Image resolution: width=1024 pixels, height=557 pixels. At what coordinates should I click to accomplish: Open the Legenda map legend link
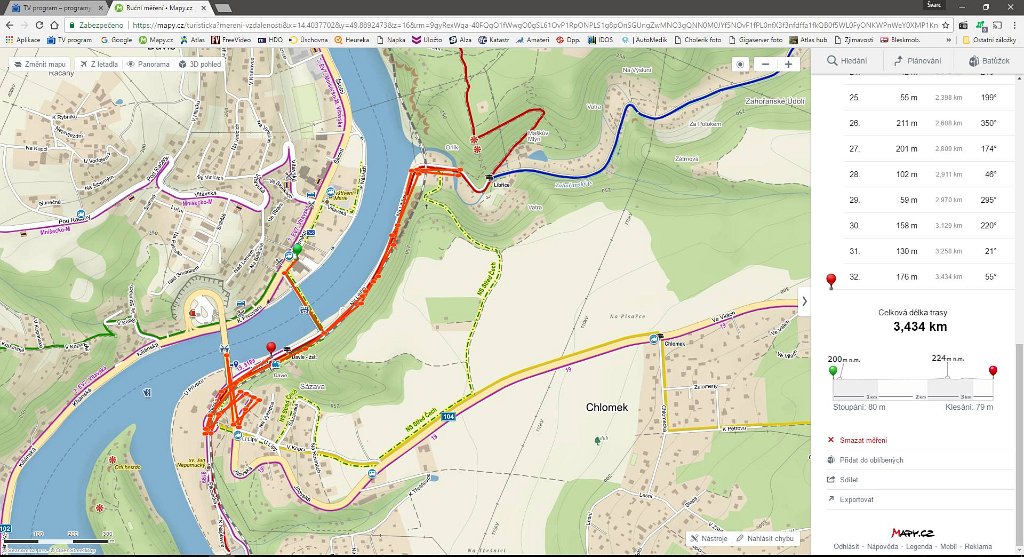click(x=919, y=547)
